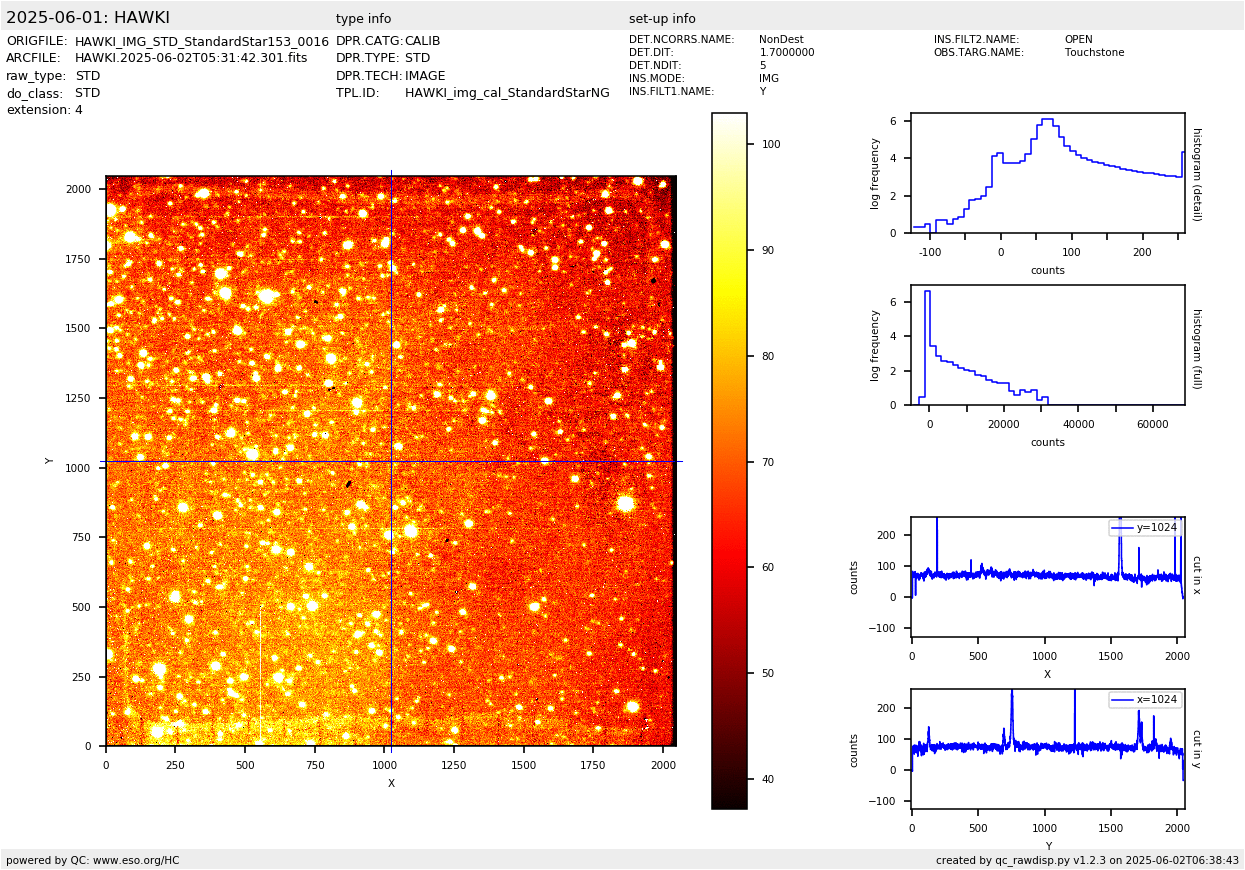Click the cut in x profile plot

coord(1047,576)
